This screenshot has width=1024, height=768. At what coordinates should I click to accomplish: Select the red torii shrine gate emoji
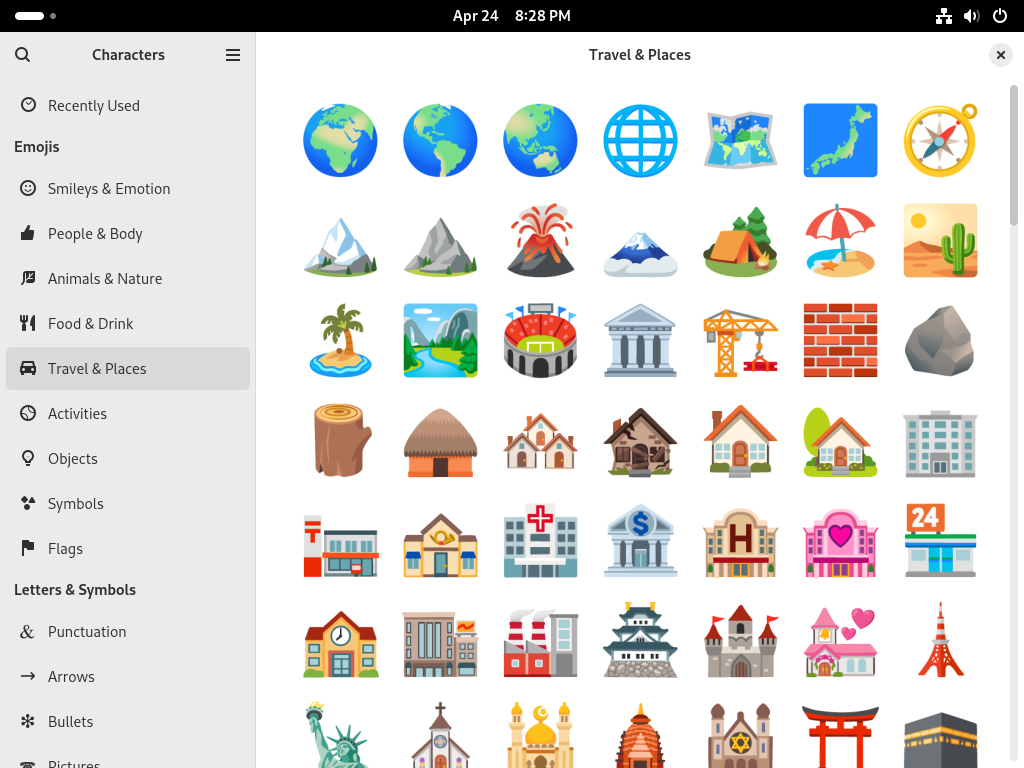click(840, 735)
